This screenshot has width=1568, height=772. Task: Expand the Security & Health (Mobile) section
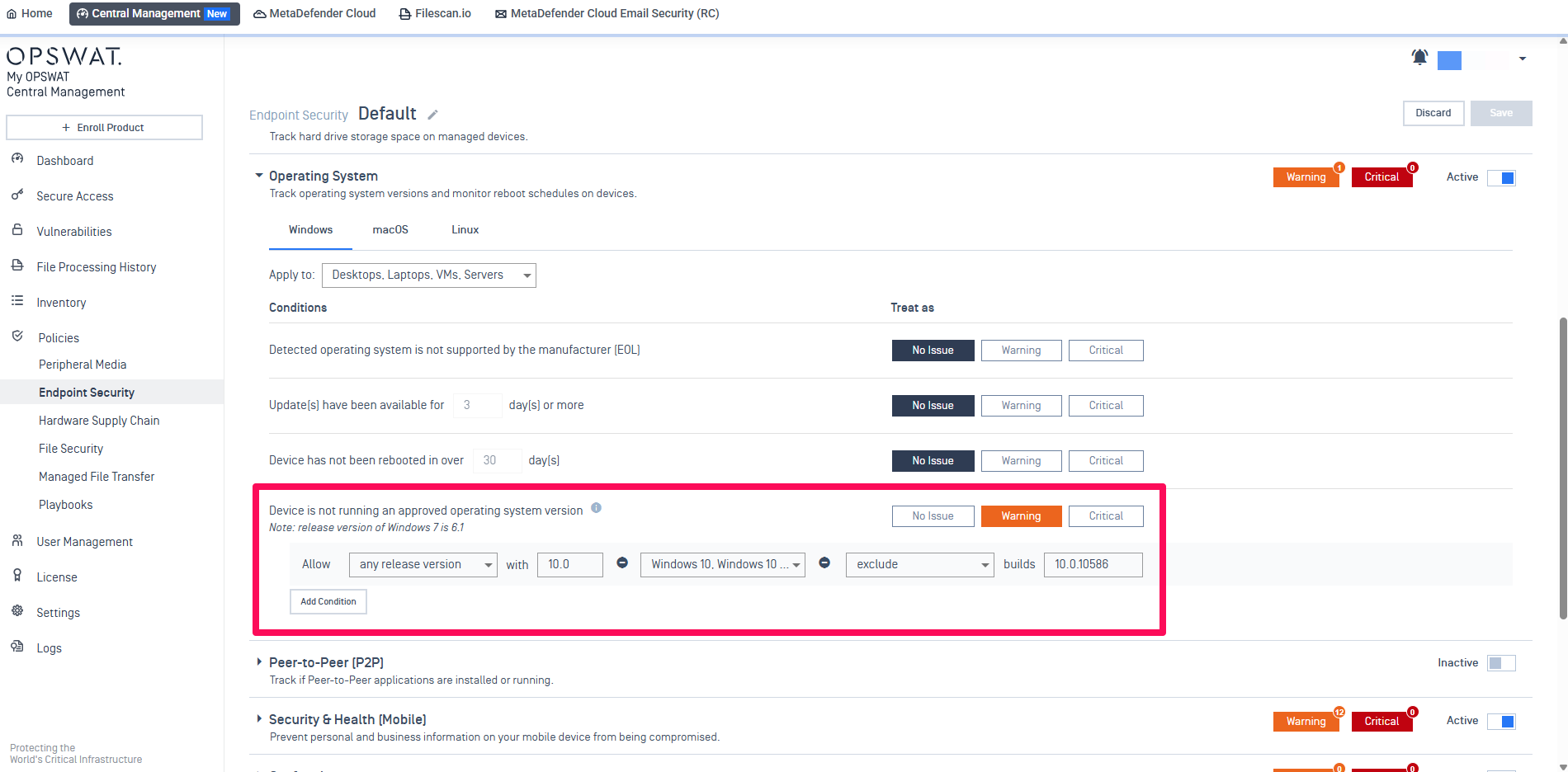point(259,718)
